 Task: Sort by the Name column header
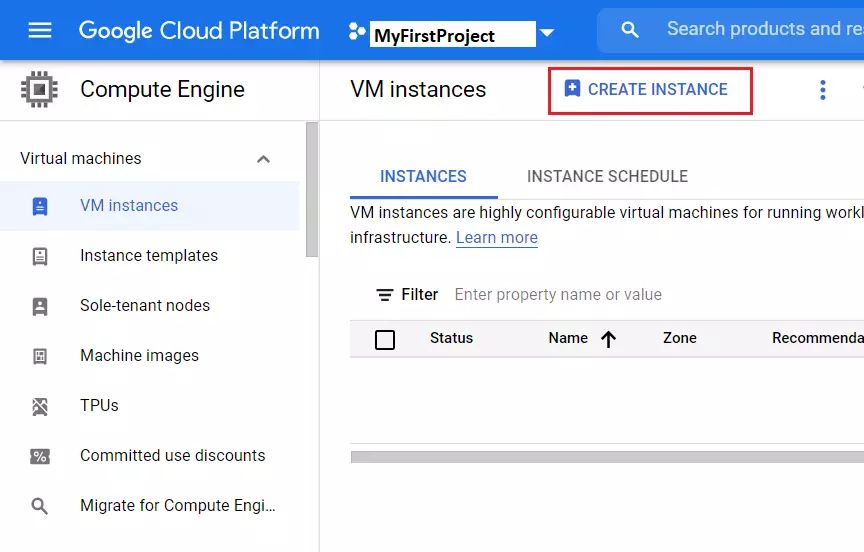(568, 338)
